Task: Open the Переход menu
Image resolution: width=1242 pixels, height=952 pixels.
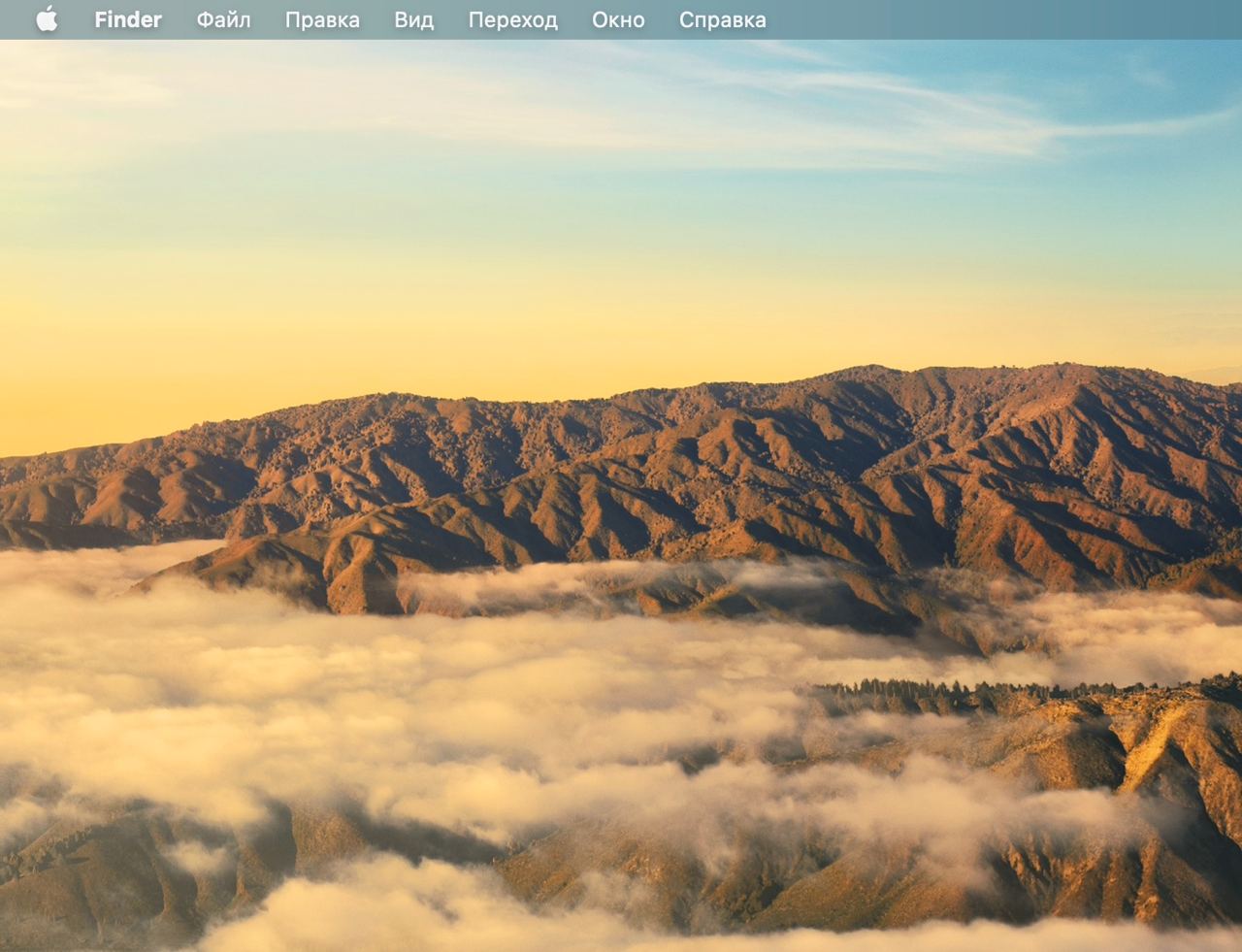Action: coord(512,19)
